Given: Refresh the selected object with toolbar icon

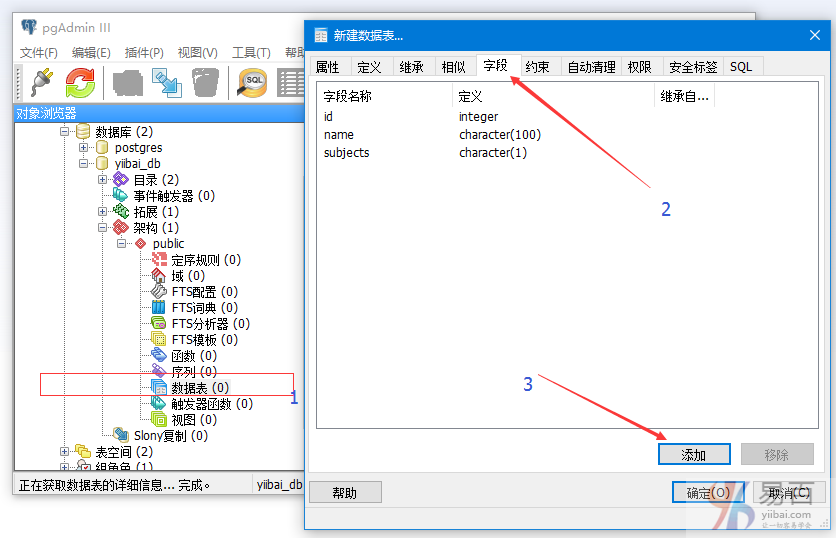Looking at the screenshot, I should pos(80,82).
